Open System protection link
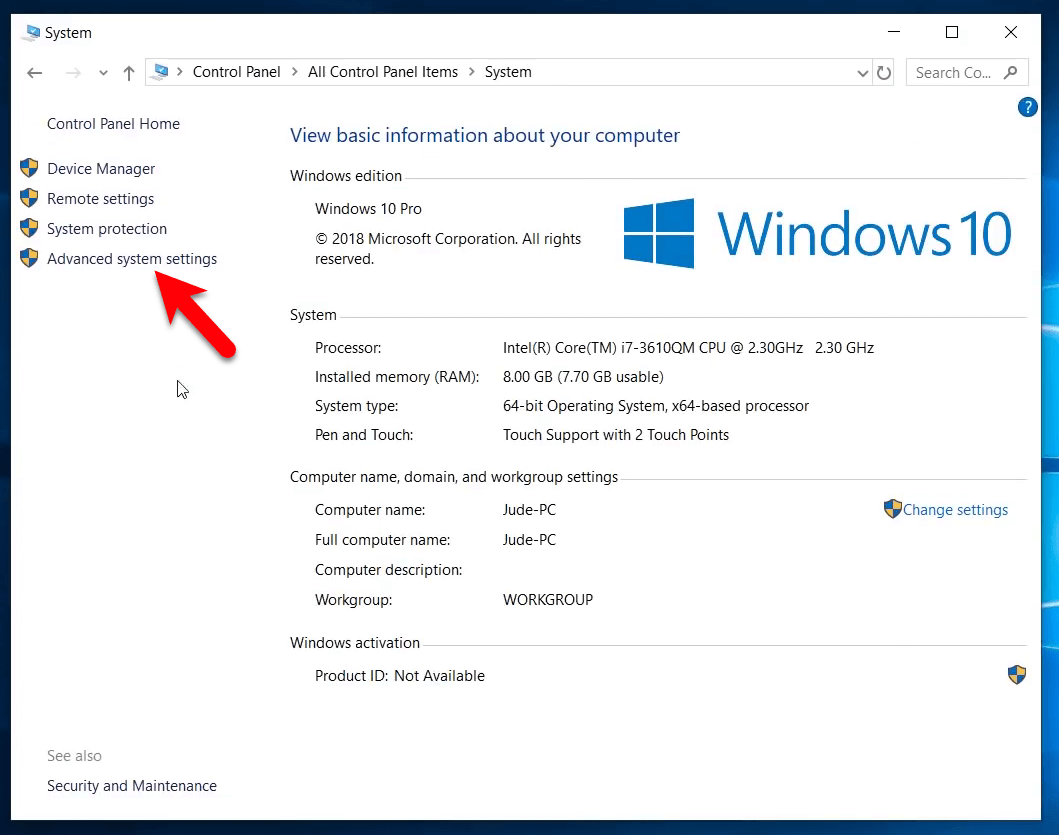Viewport: 1059px width, 835px height. pos(107,228)
